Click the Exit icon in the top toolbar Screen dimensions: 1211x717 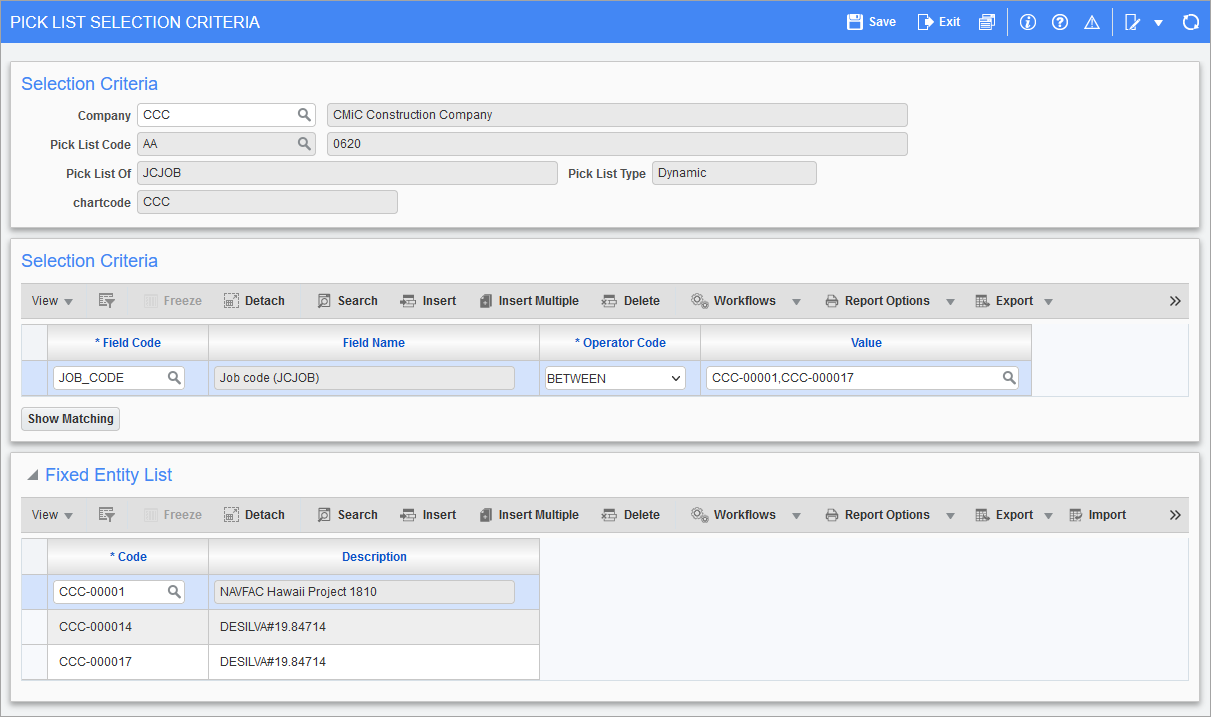point(937,21)
